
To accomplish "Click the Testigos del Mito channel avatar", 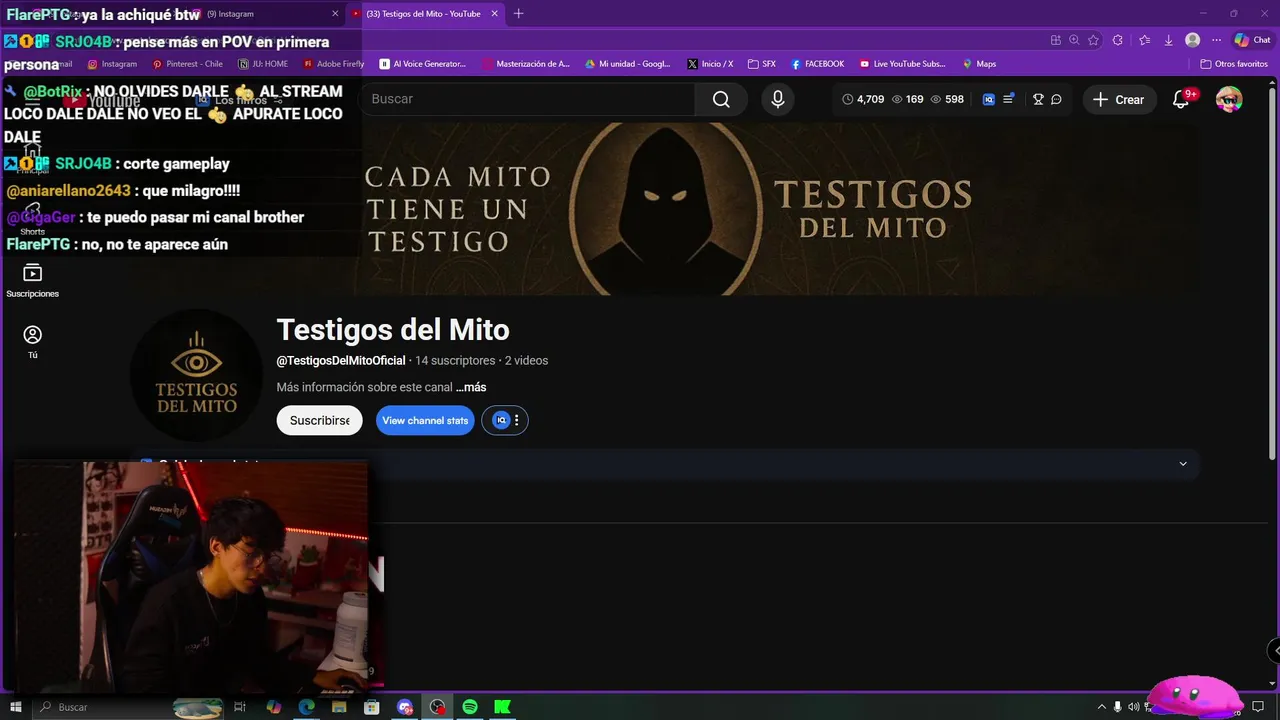I will [x=196, y=376].
